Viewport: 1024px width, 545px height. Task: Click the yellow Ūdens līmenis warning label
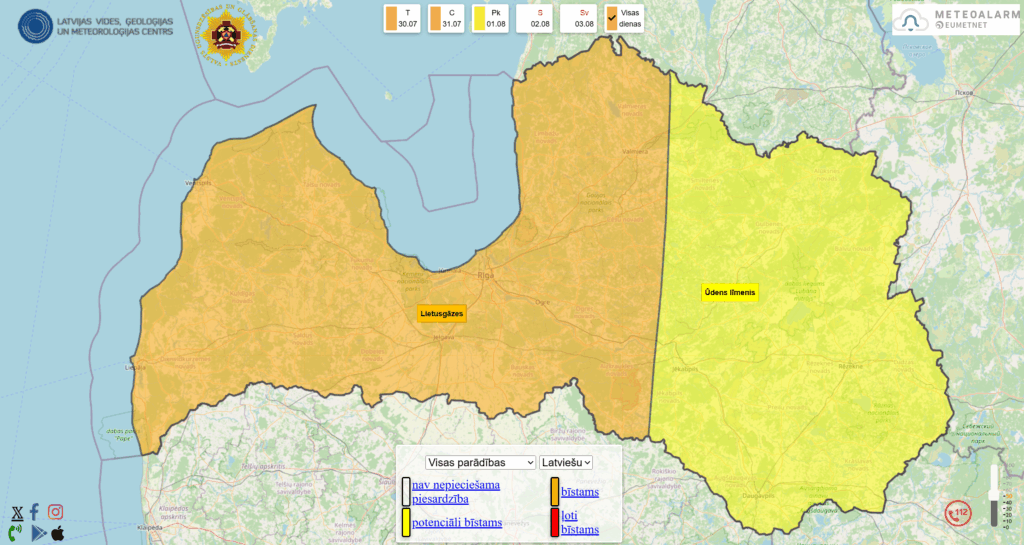coord(730,292)
